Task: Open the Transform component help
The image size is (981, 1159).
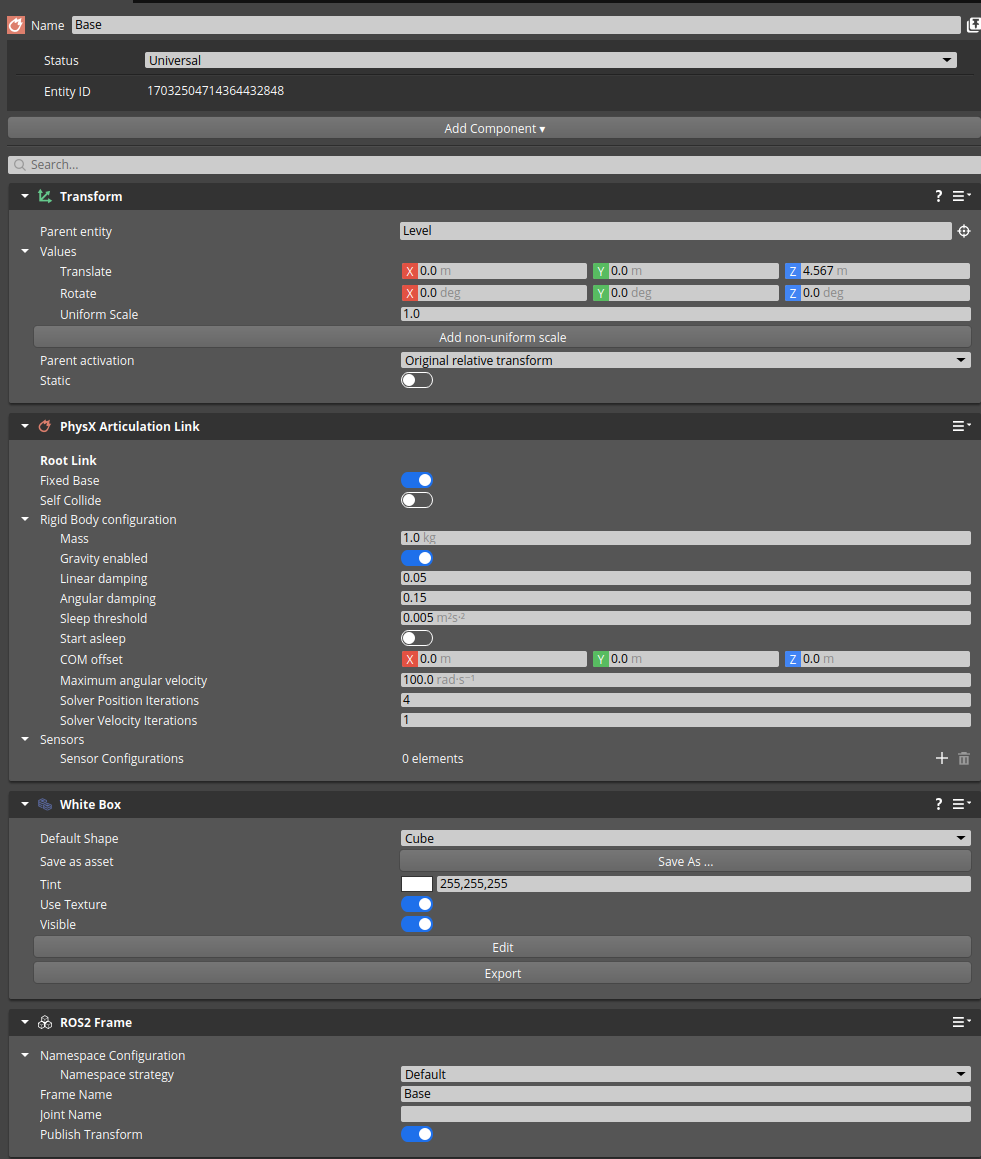Action: [x=938, y=196]
